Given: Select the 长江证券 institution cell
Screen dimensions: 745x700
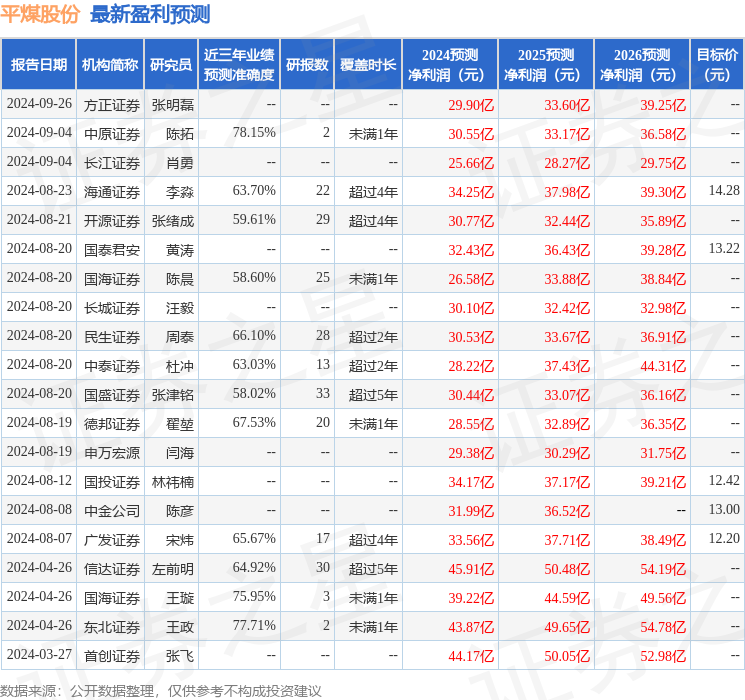Looking at the screenshot, I should point(112,163).
